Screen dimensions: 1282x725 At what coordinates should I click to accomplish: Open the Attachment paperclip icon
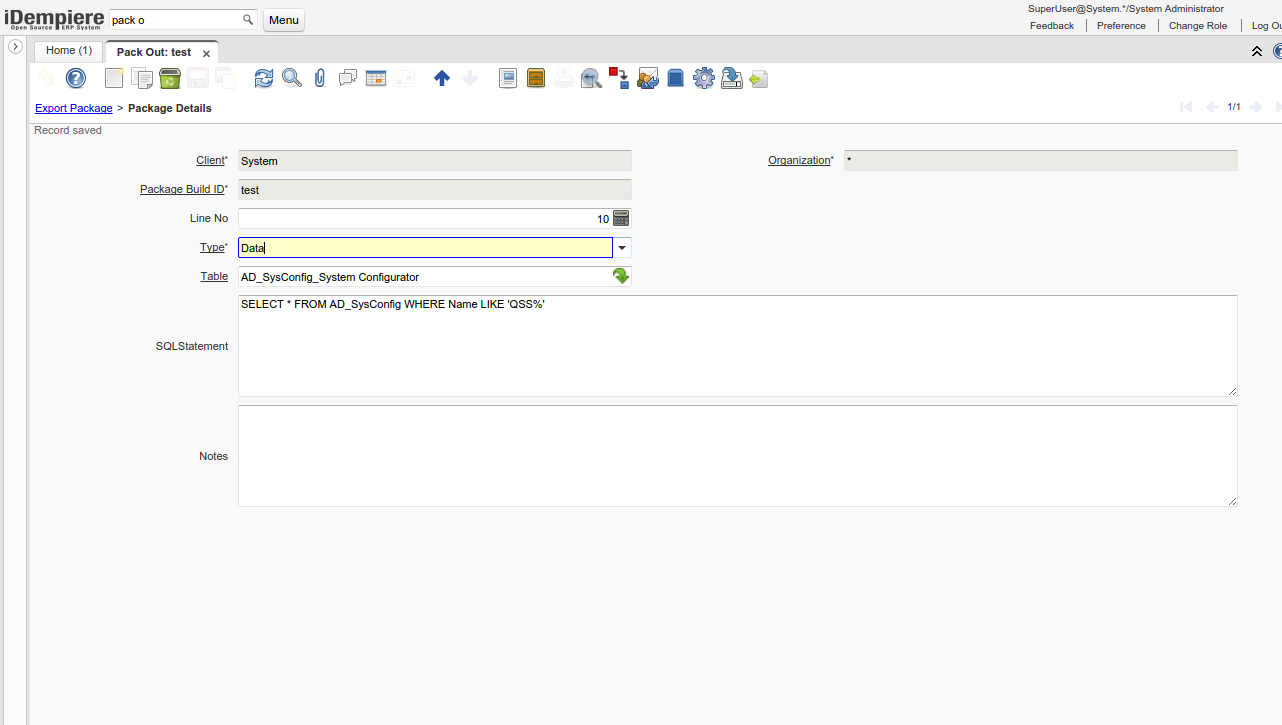click(320, 78)
